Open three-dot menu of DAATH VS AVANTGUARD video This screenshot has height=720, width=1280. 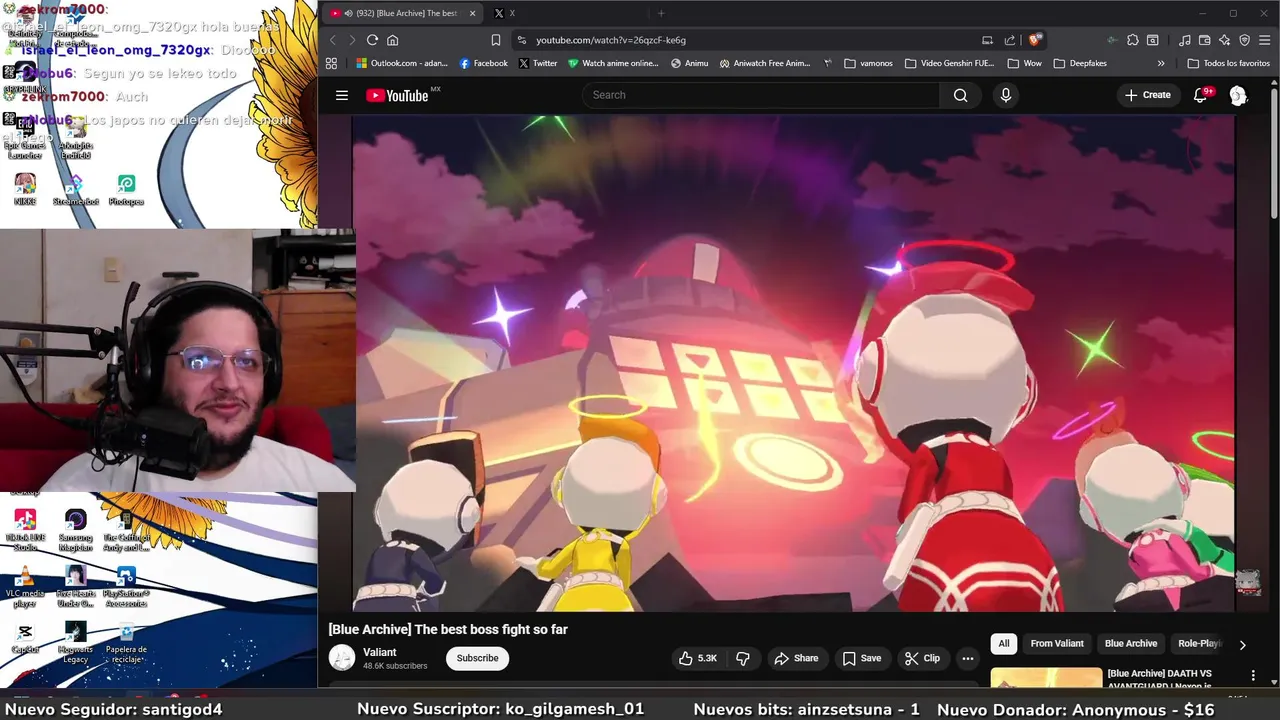(1253, 676)
